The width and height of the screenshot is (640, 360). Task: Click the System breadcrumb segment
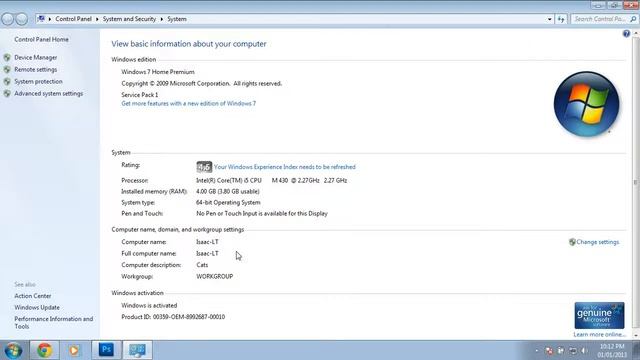177,19
